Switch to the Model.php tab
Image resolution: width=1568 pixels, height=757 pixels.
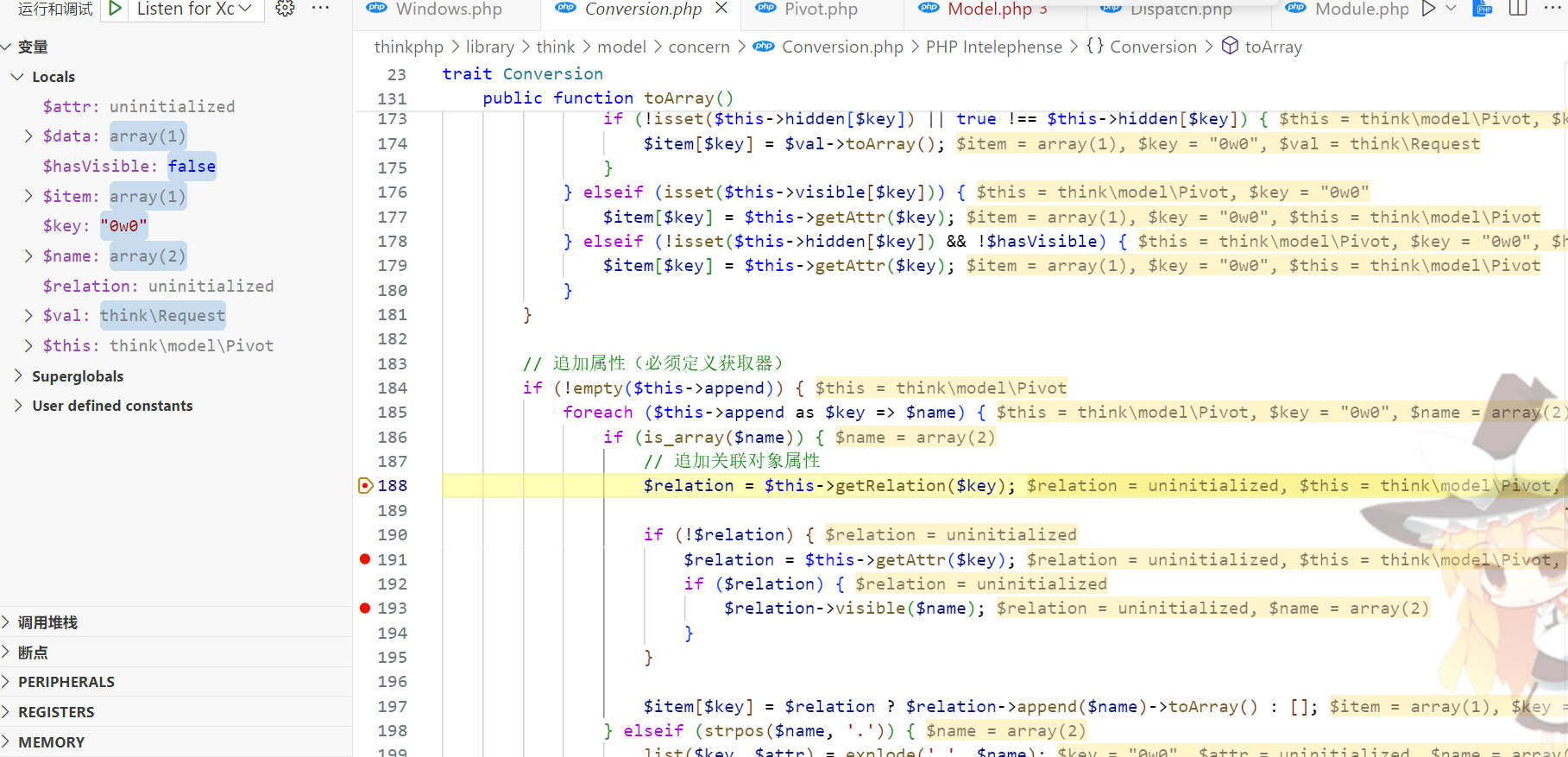(x=989, y=9)
